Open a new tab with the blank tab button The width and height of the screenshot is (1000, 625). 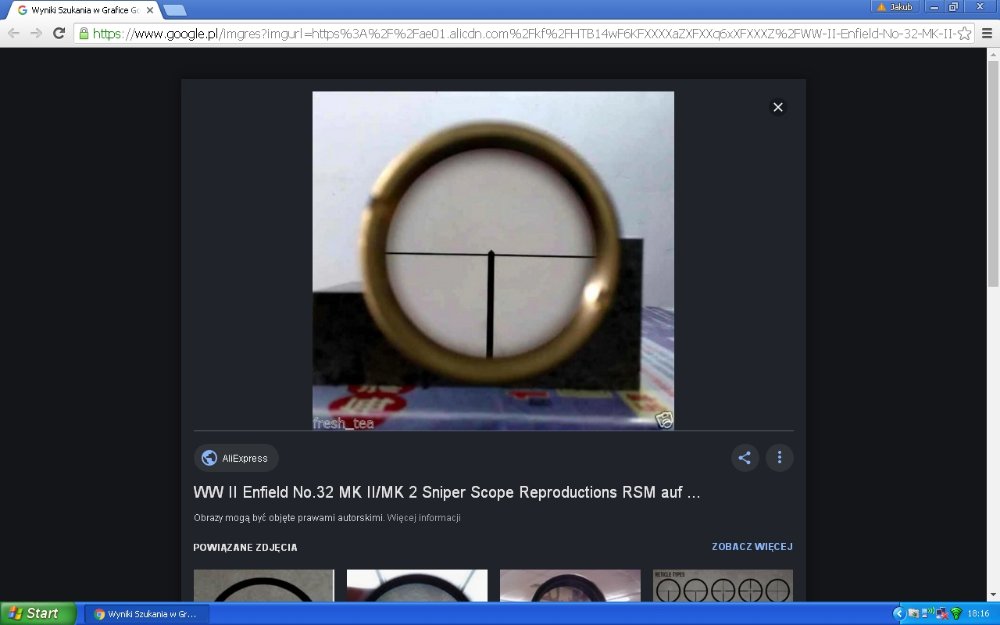(175, 10)
